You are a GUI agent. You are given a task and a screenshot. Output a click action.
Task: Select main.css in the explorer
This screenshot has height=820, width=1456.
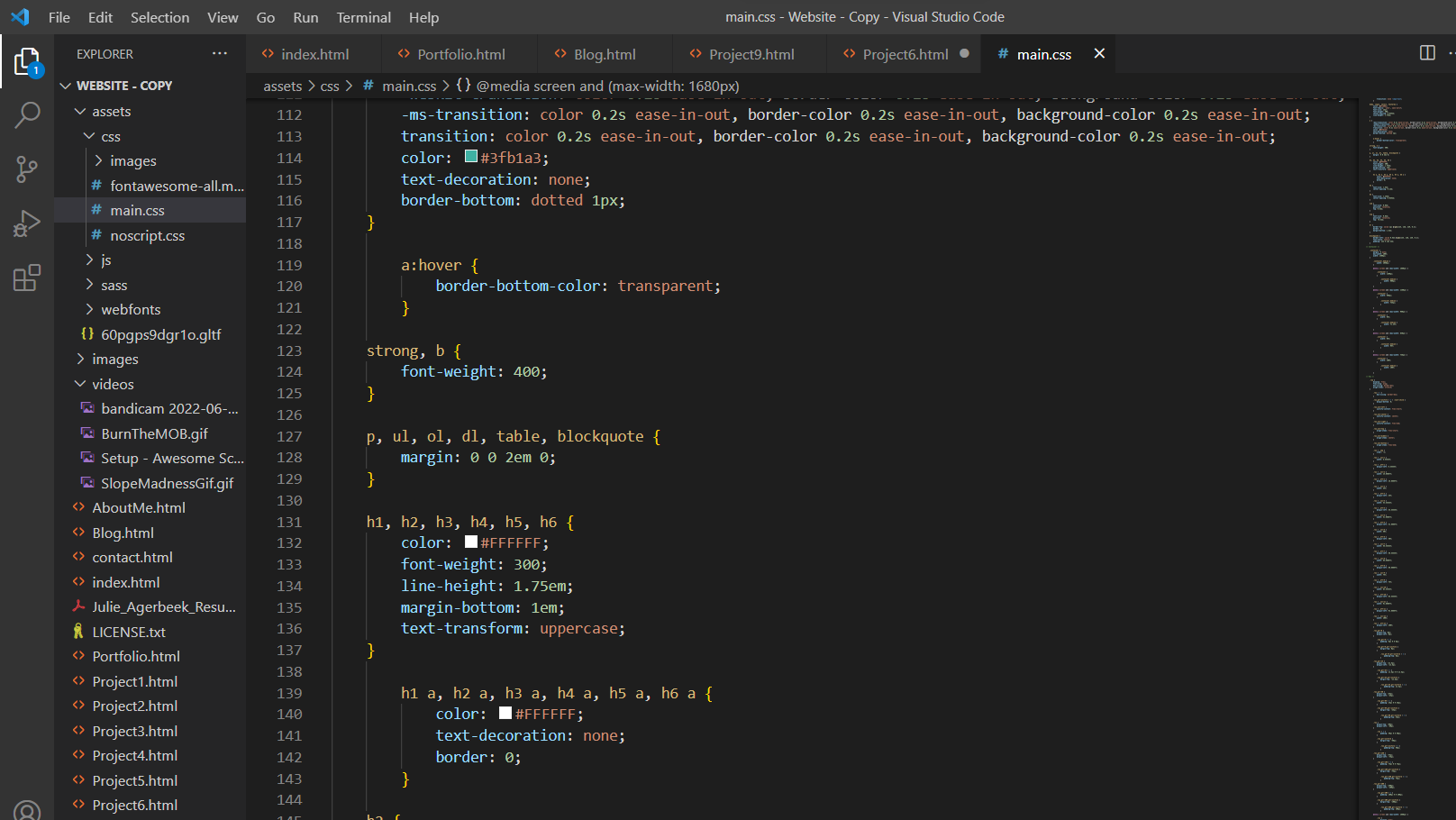tap(150, 210)
